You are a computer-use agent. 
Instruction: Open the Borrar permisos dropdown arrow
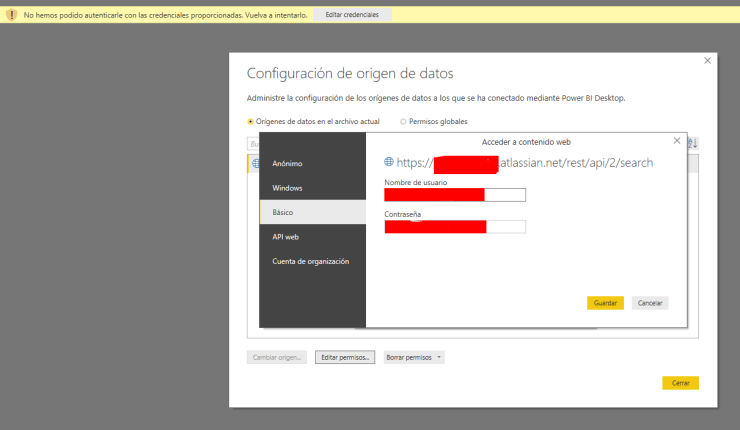[x=439, y=357]
